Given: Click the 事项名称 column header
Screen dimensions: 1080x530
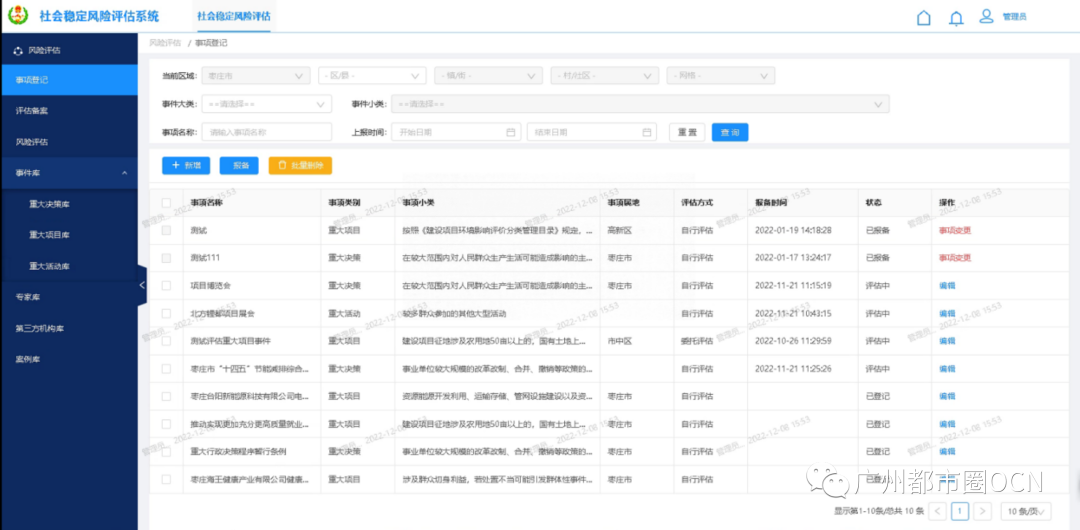Looking at the screenshot, I should coord(207,203).
